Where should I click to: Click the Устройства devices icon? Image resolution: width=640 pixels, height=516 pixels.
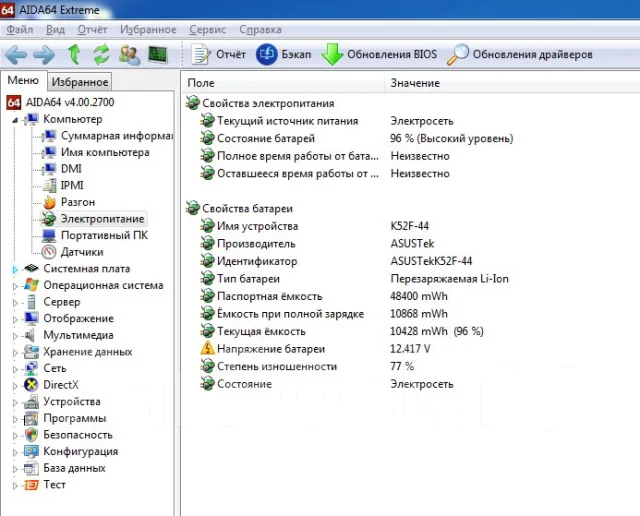coord(31,402)
